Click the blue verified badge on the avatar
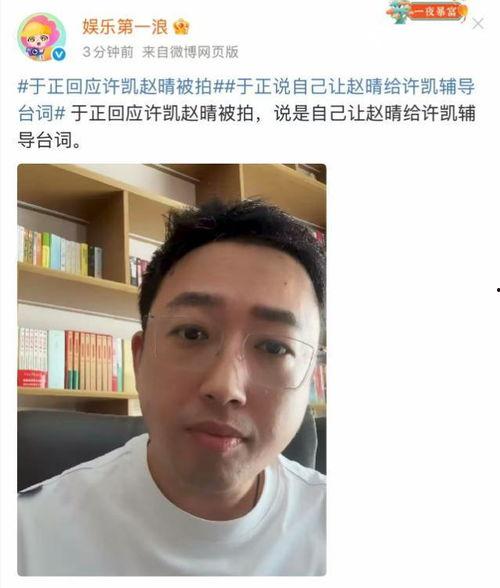This screenshot has width=500, height=588. 59,54
